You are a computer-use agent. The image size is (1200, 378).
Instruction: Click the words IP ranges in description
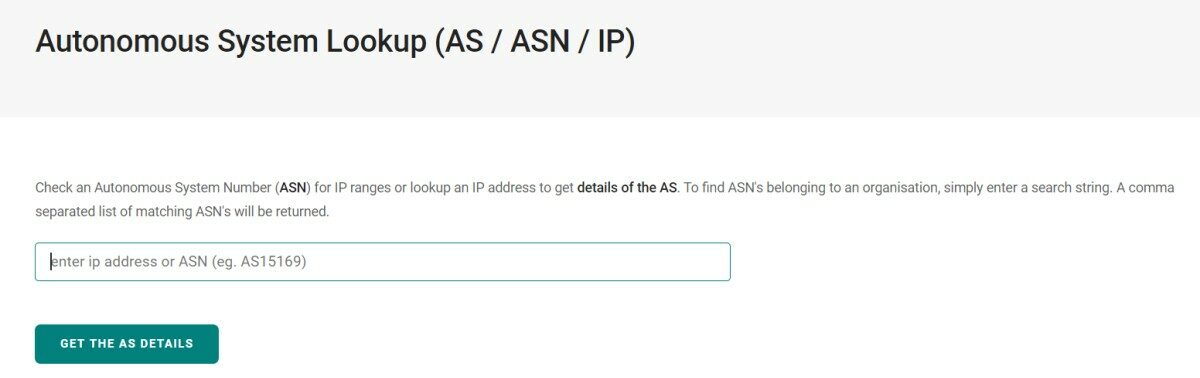click(364, 187)
